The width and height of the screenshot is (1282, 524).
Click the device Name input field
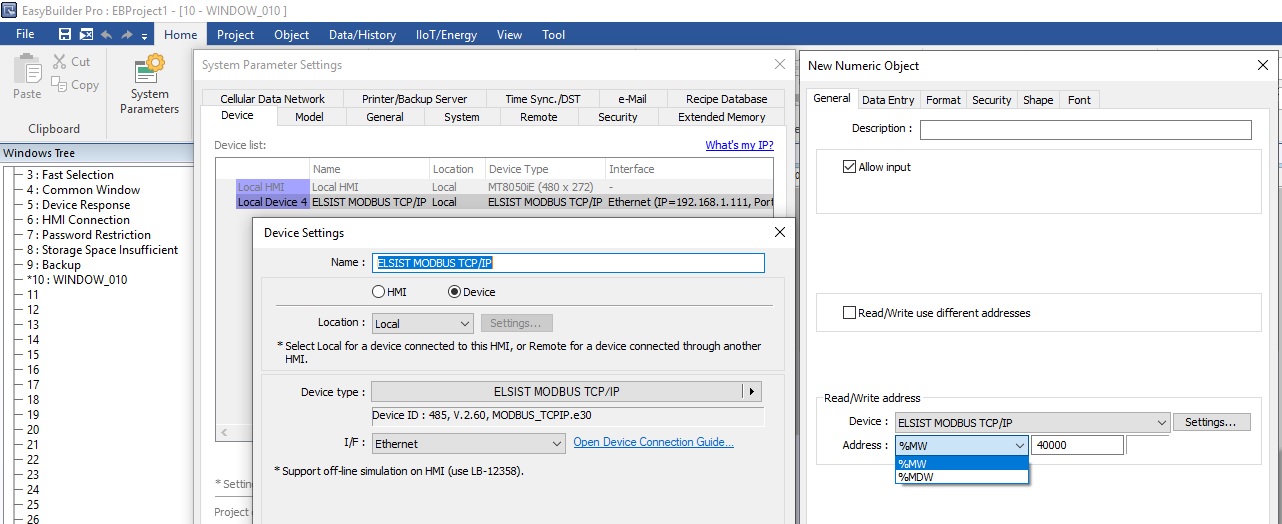tap(568, 263)
